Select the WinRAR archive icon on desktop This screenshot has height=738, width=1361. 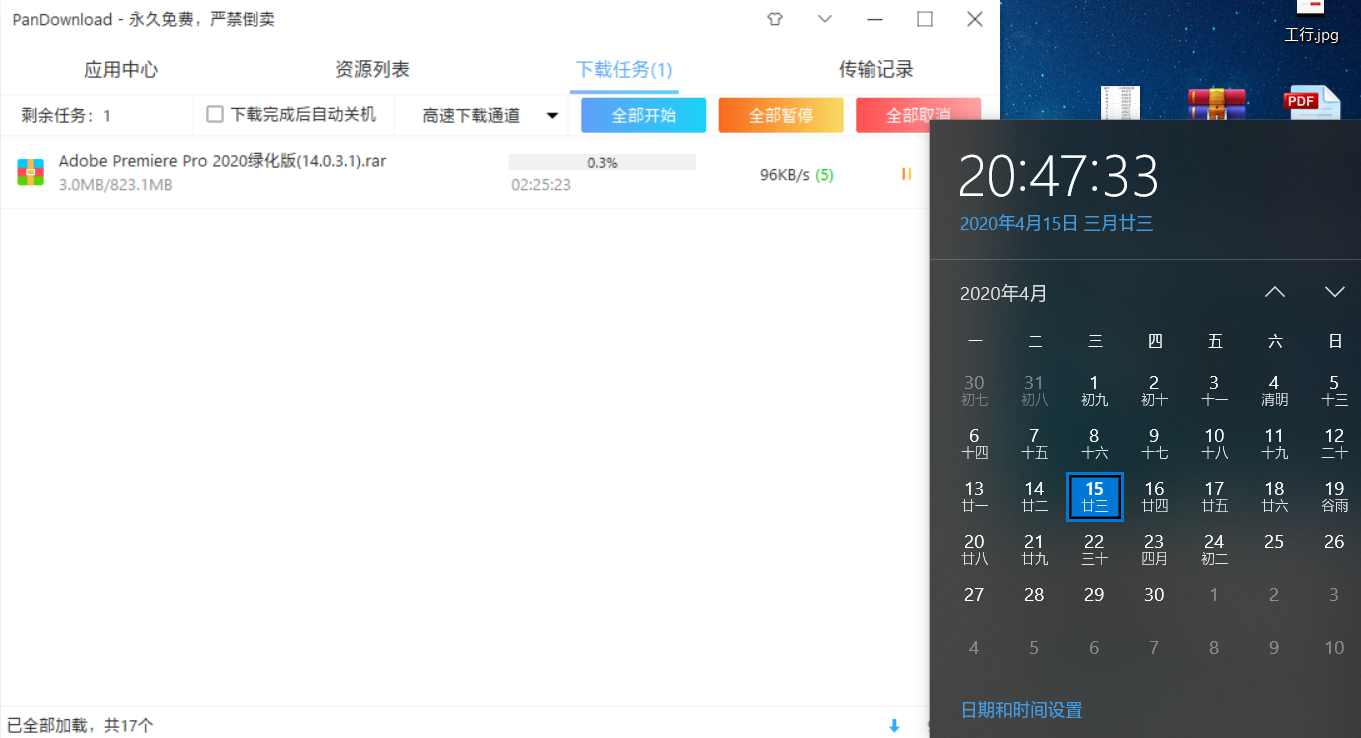tap(1216, 103)
